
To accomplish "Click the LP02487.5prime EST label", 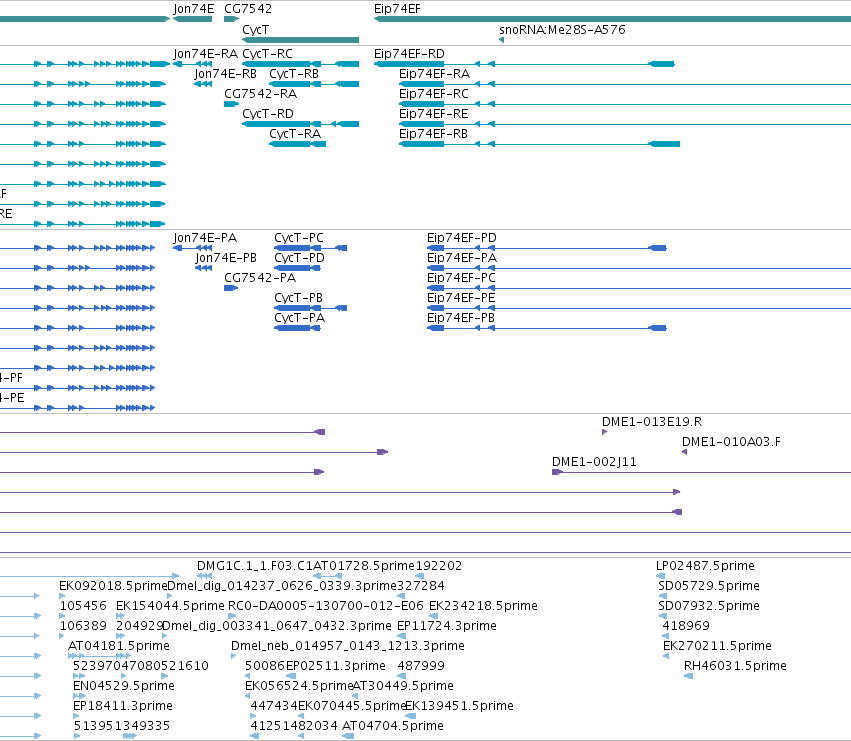I will coord(705,566).
